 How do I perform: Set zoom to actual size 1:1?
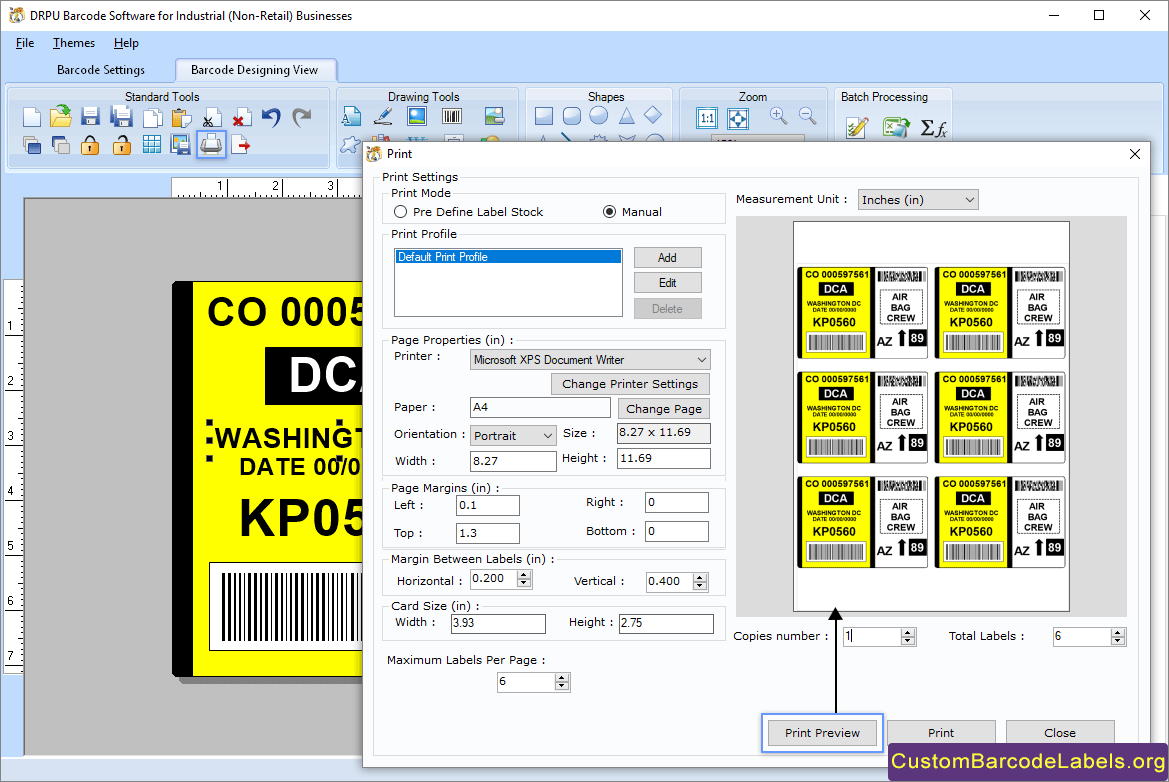[707, 118]
